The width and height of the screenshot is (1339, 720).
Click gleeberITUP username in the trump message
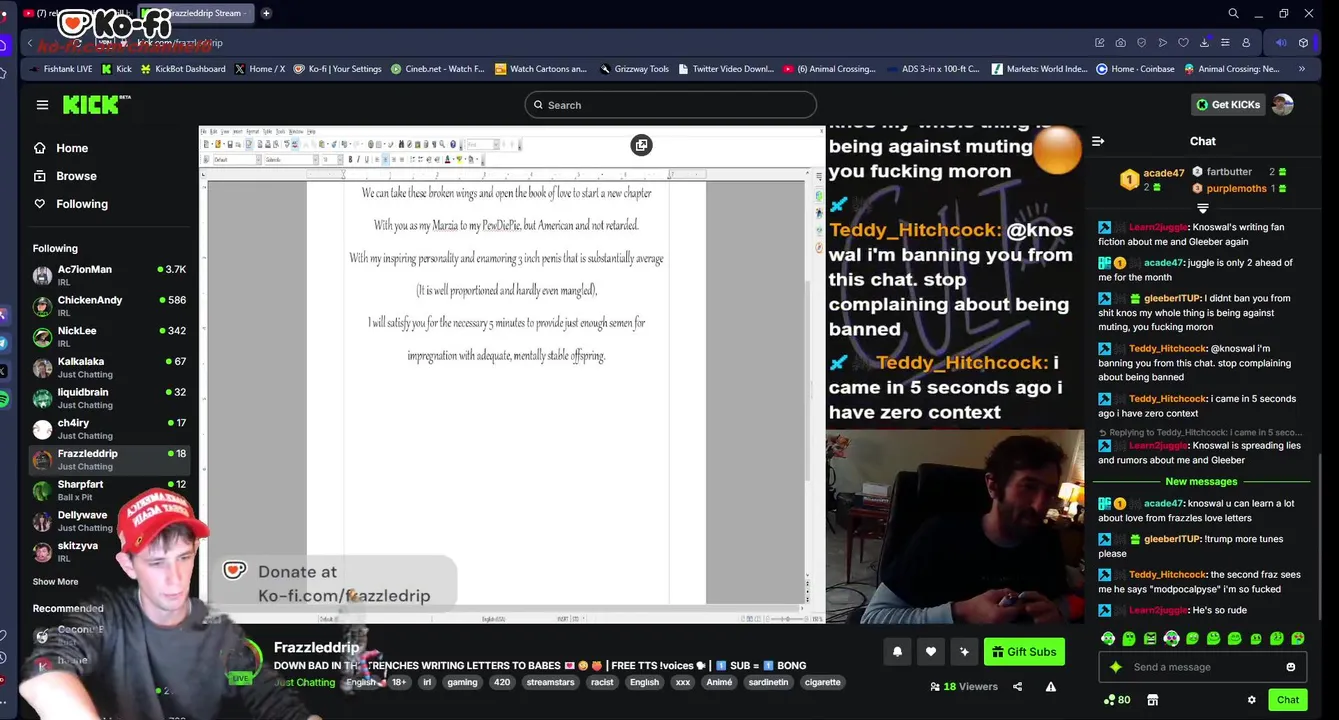(x=1172, y=539)
